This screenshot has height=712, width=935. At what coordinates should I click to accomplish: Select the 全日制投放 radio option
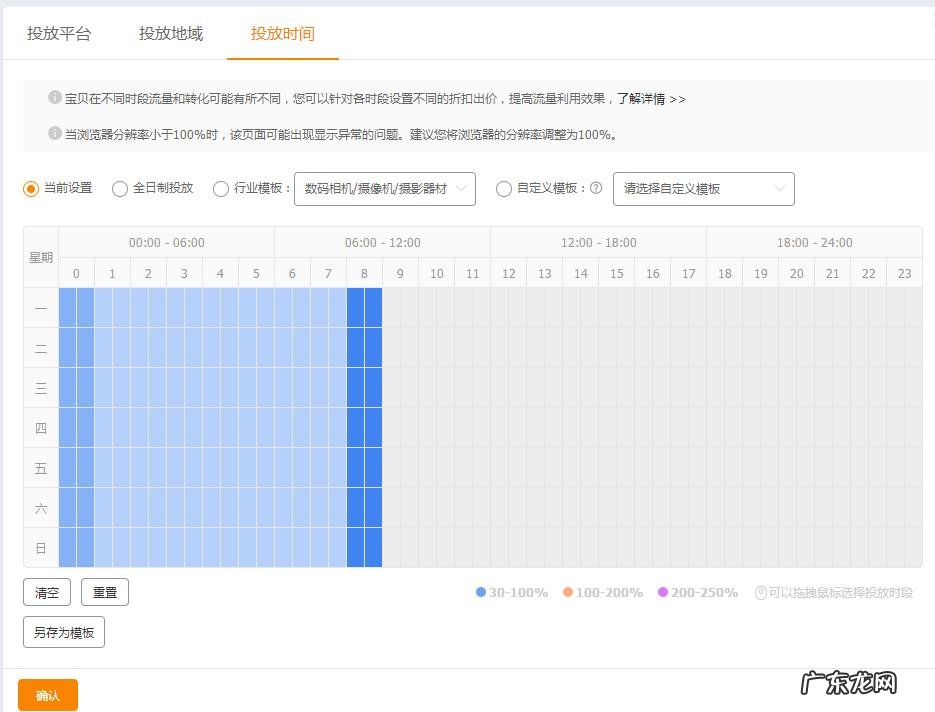point(120,189)
